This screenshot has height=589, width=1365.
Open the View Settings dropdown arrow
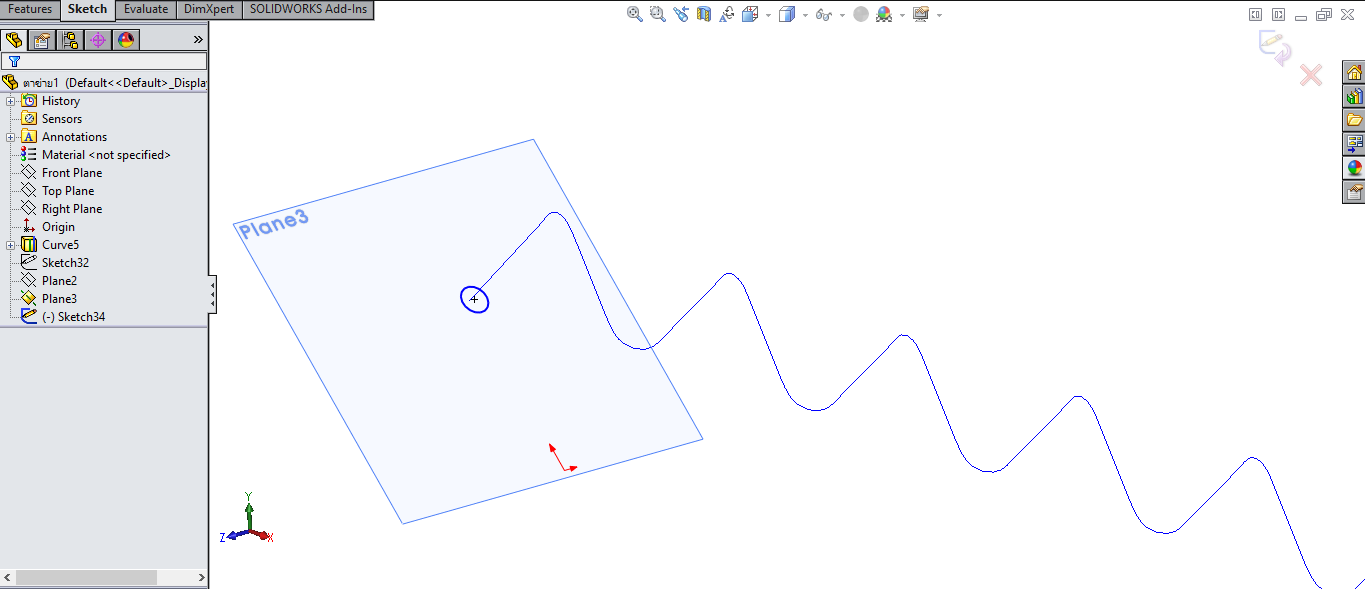click(x=939, y=15)
